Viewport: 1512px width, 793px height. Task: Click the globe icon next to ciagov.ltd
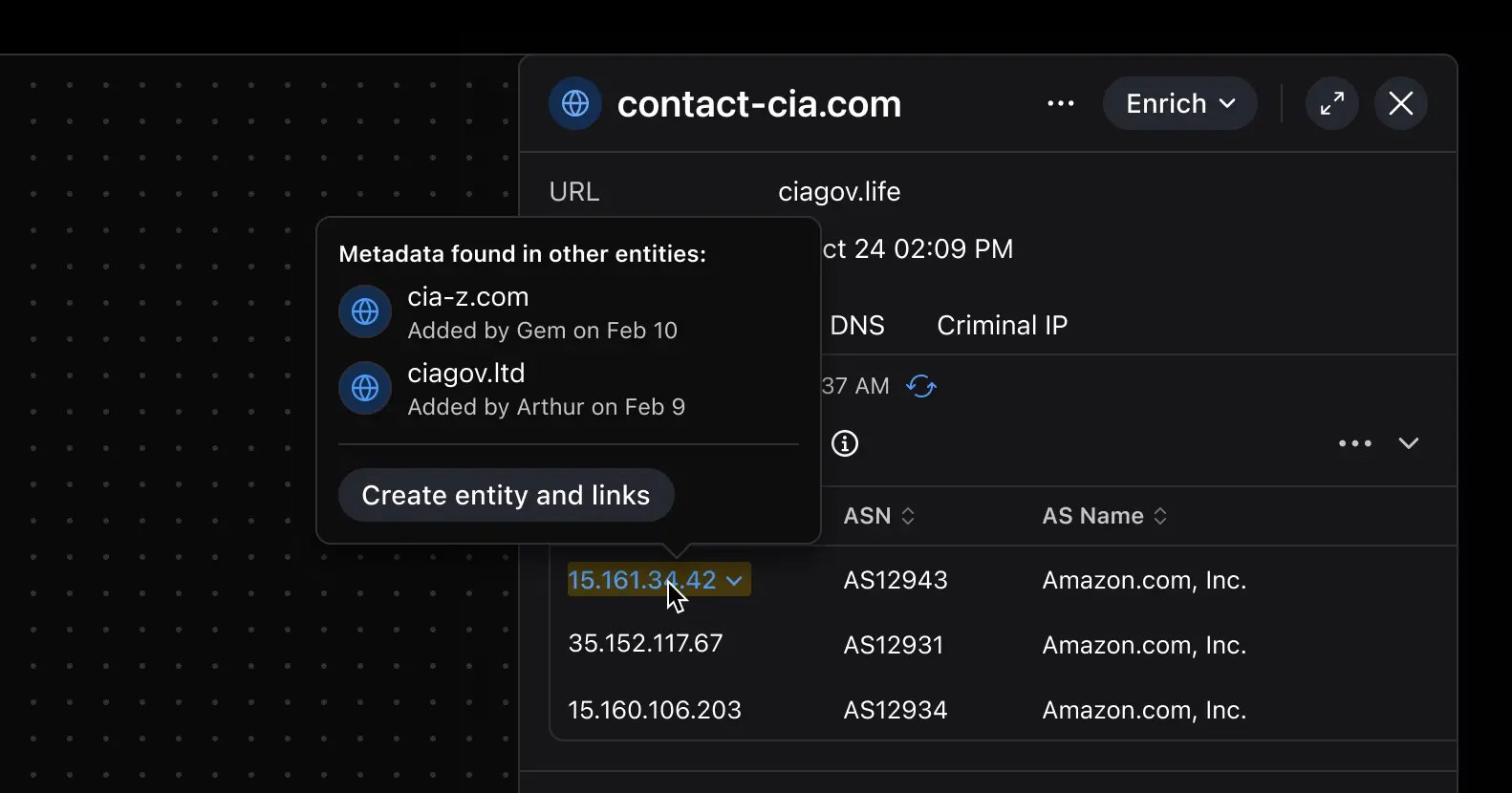pyautogui.click(x=365, y=388)
